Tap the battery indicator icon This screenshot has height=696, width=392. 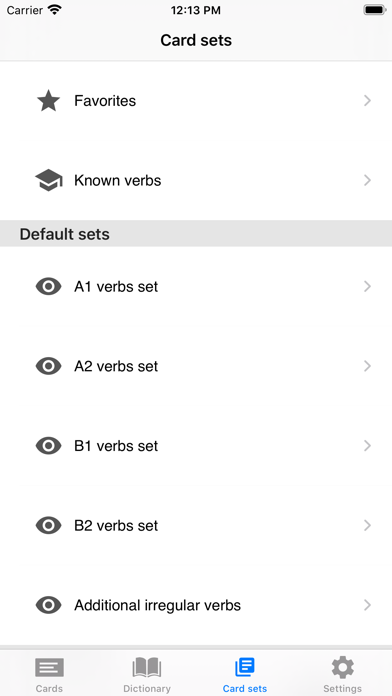(x=375, y=10)
